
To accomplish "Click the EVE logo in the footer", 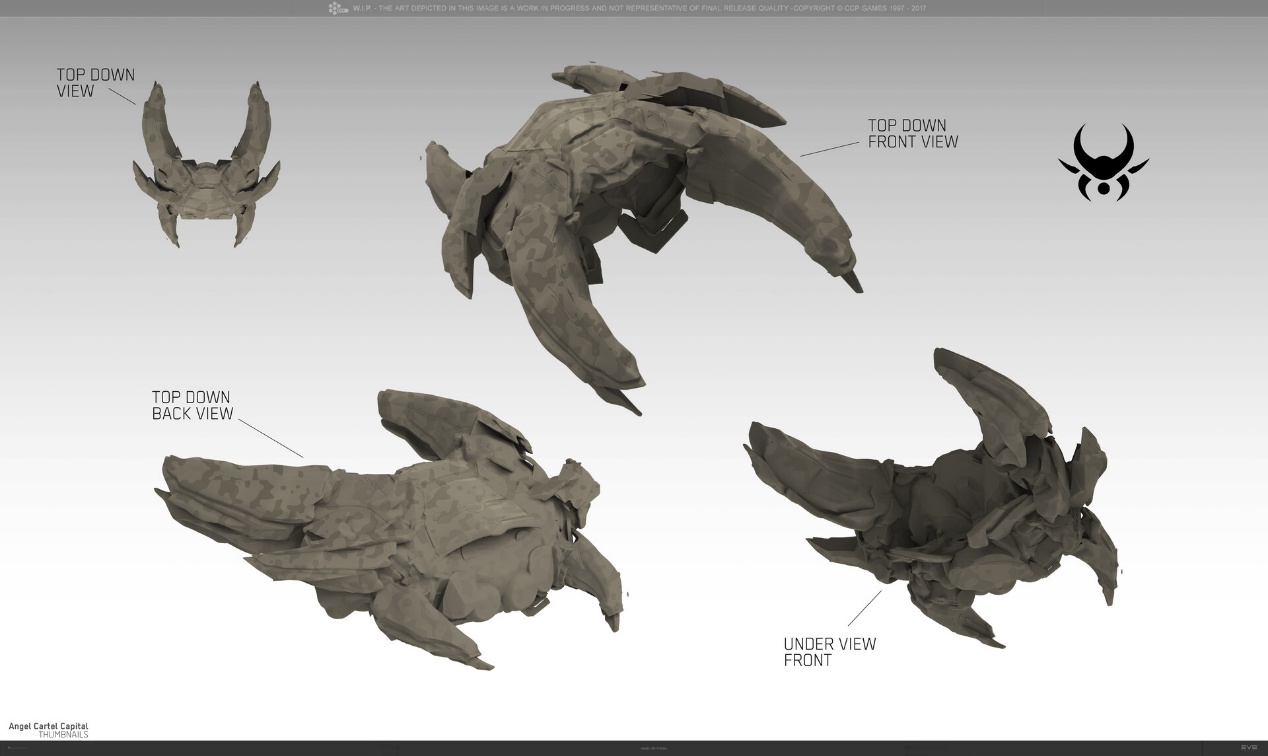I will pos(1249,747).
